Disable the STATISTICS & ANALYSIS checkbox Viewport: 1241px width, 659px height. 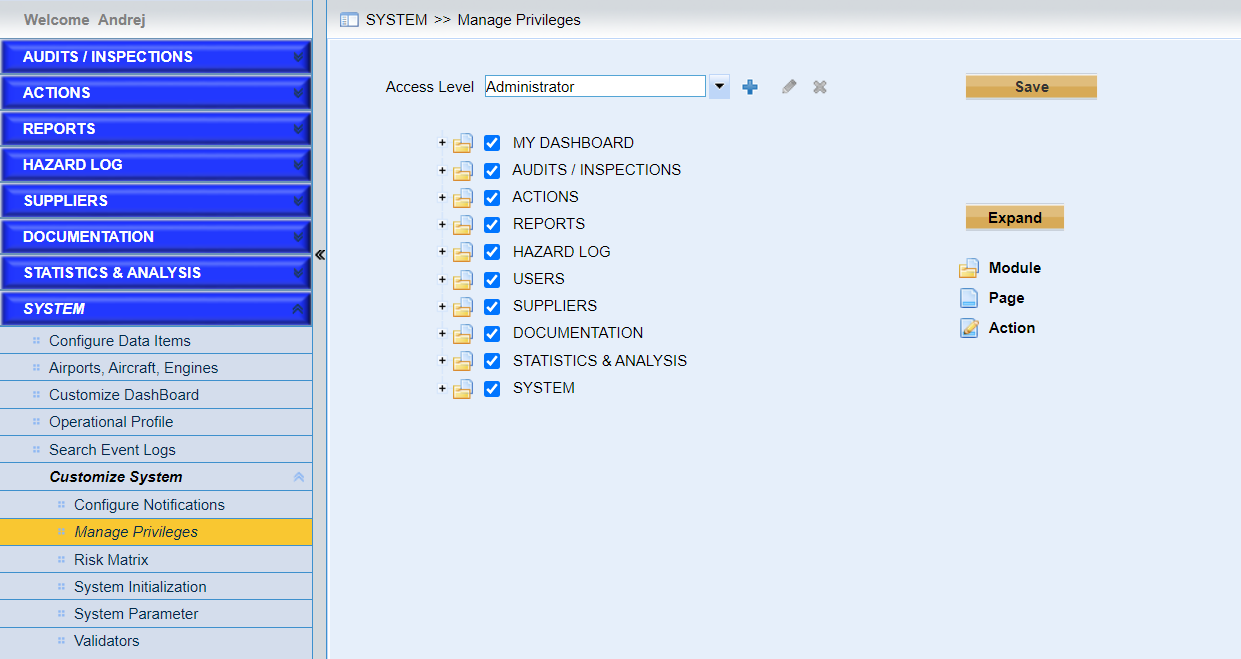pos(492,361)
